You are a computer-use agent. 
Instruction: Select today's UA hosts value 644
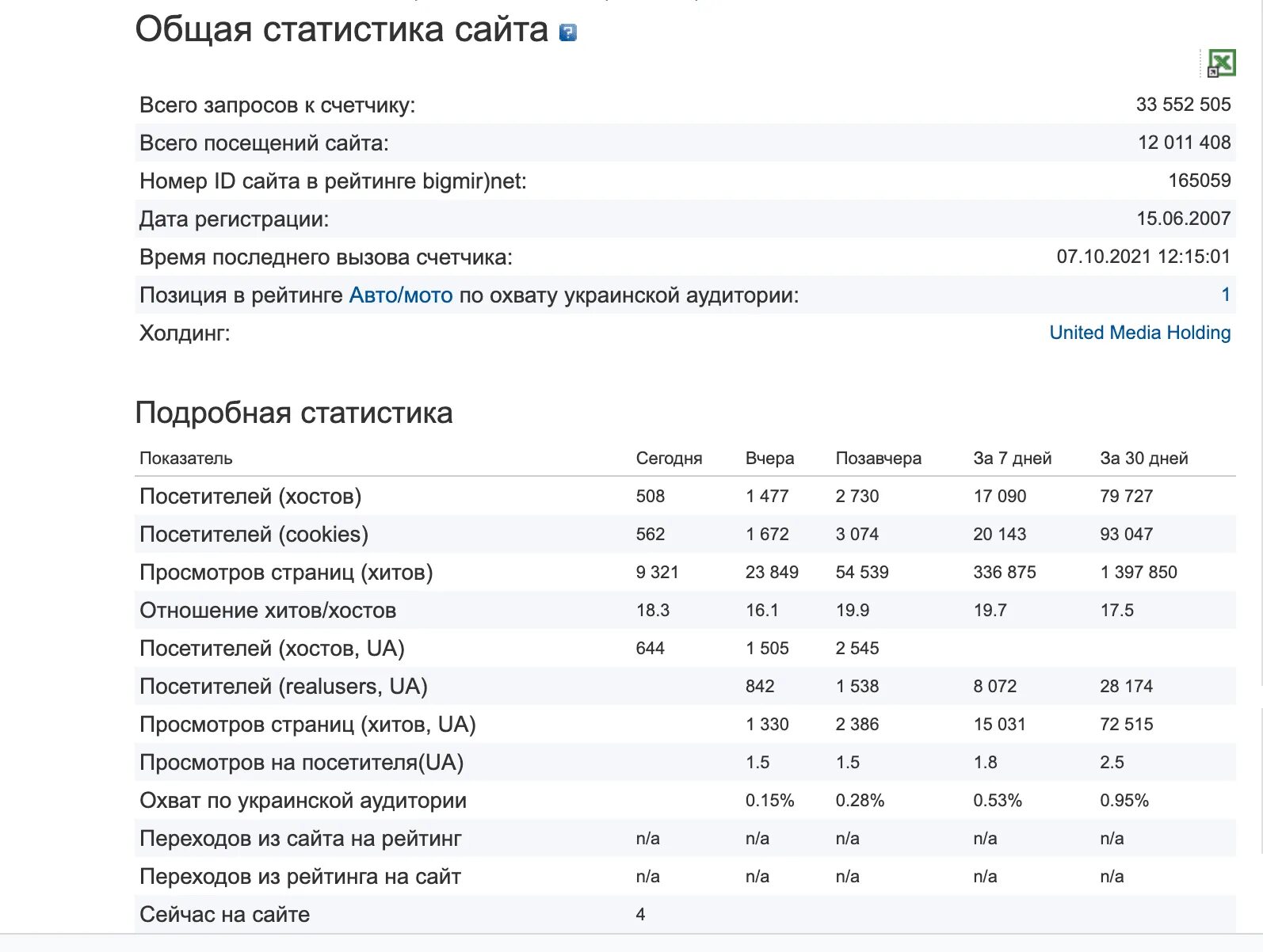[650, 648]
